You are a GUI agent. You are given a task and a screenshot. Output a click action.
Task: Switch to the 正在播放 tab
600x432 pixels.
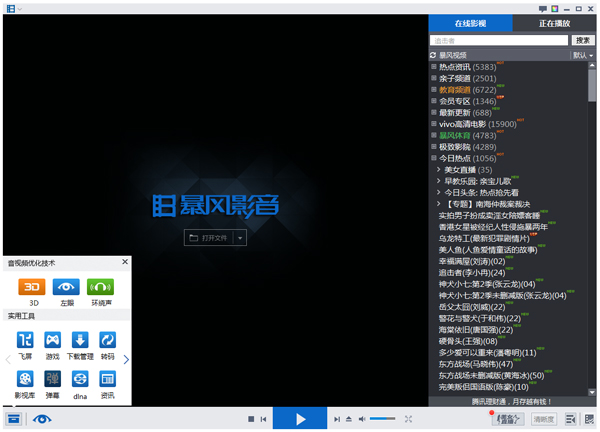(554, 23)
